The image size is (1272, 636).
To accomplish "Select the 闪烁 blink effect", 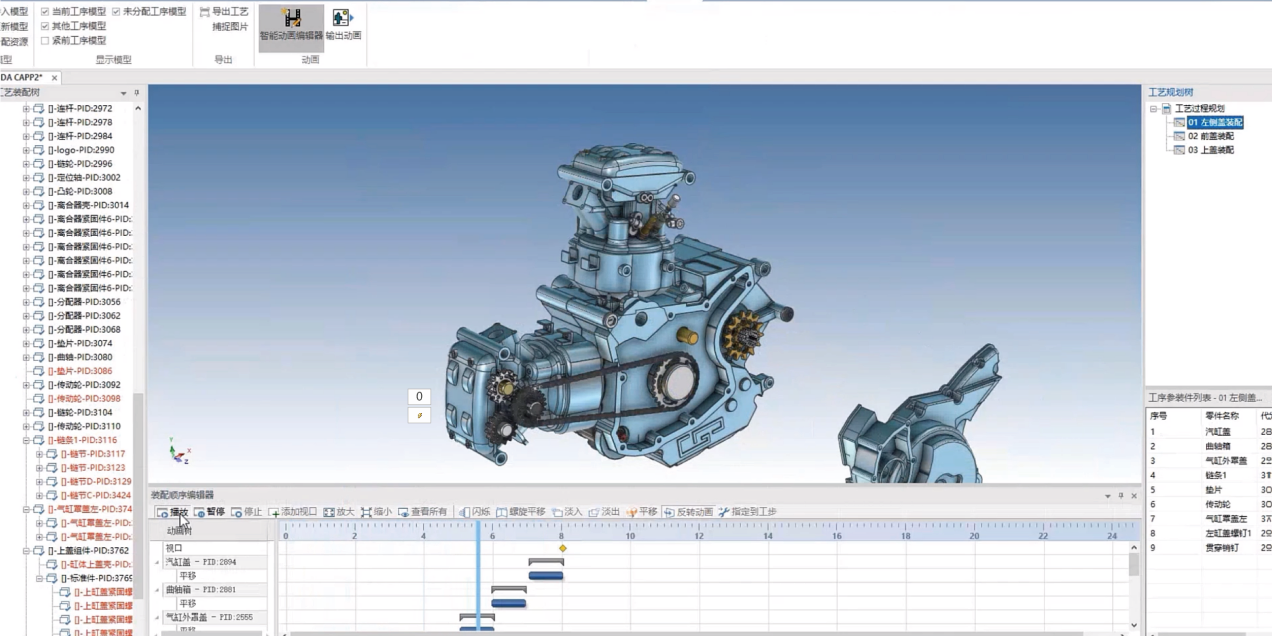I will [474, 512].
